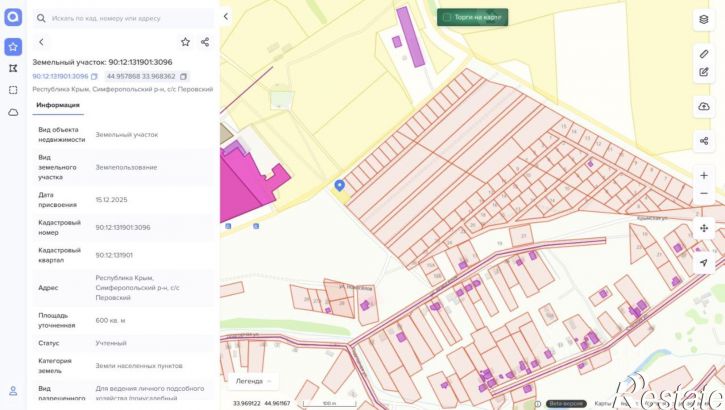725x410 pixels.
Task: Open the map layers panel
Action: click(704, 19)
